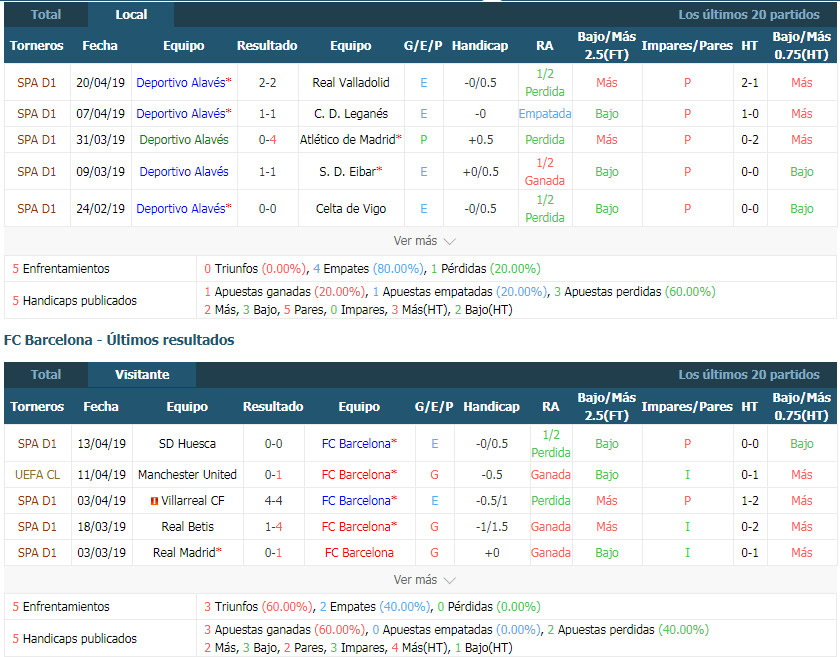This screenshot has height=657, width=840.
Task: Open the Celta de Vigo team link
Action: point(351,208)
